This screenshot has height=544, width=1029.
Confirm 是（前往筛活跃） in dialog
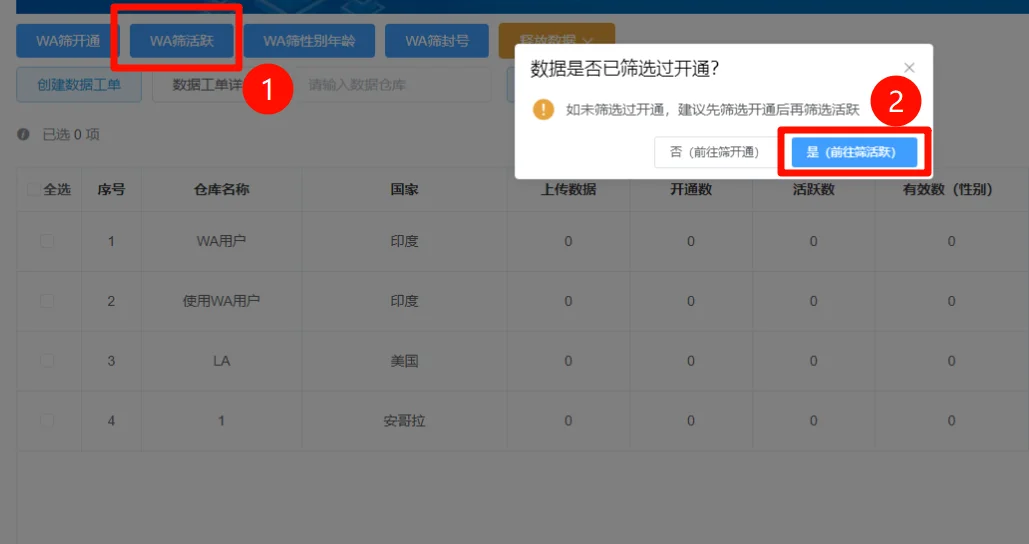pos(854,152)
